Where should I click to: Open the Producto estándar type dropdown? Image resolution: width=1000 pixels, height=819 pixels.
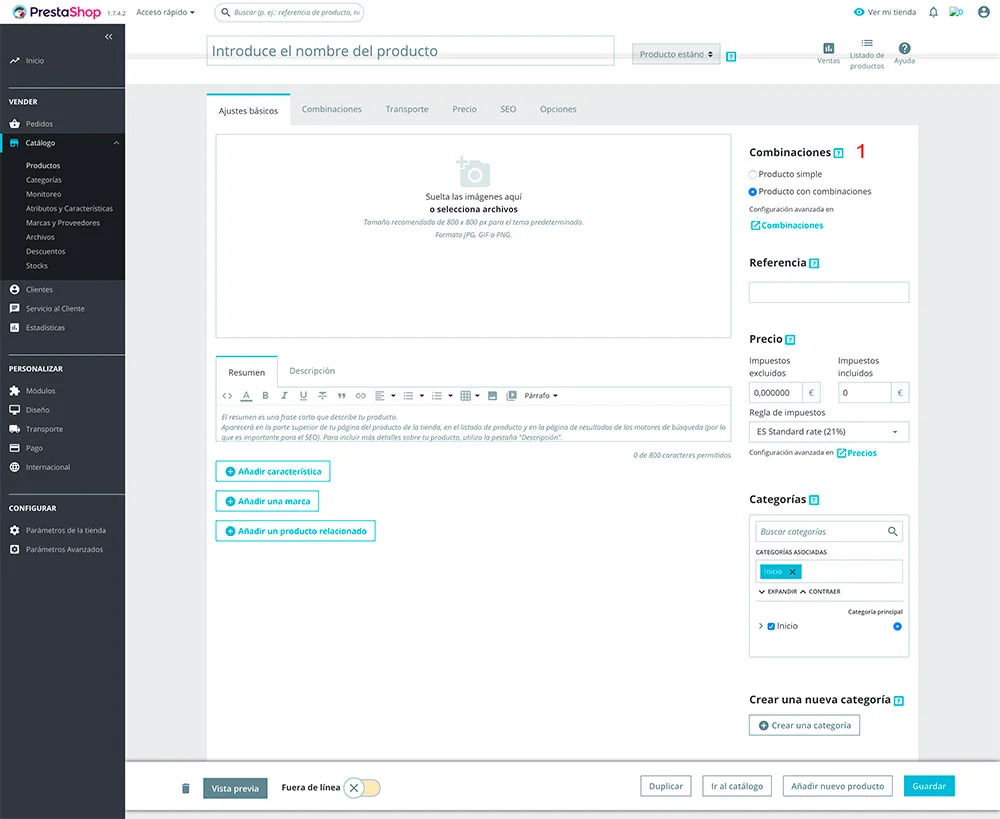676,54
